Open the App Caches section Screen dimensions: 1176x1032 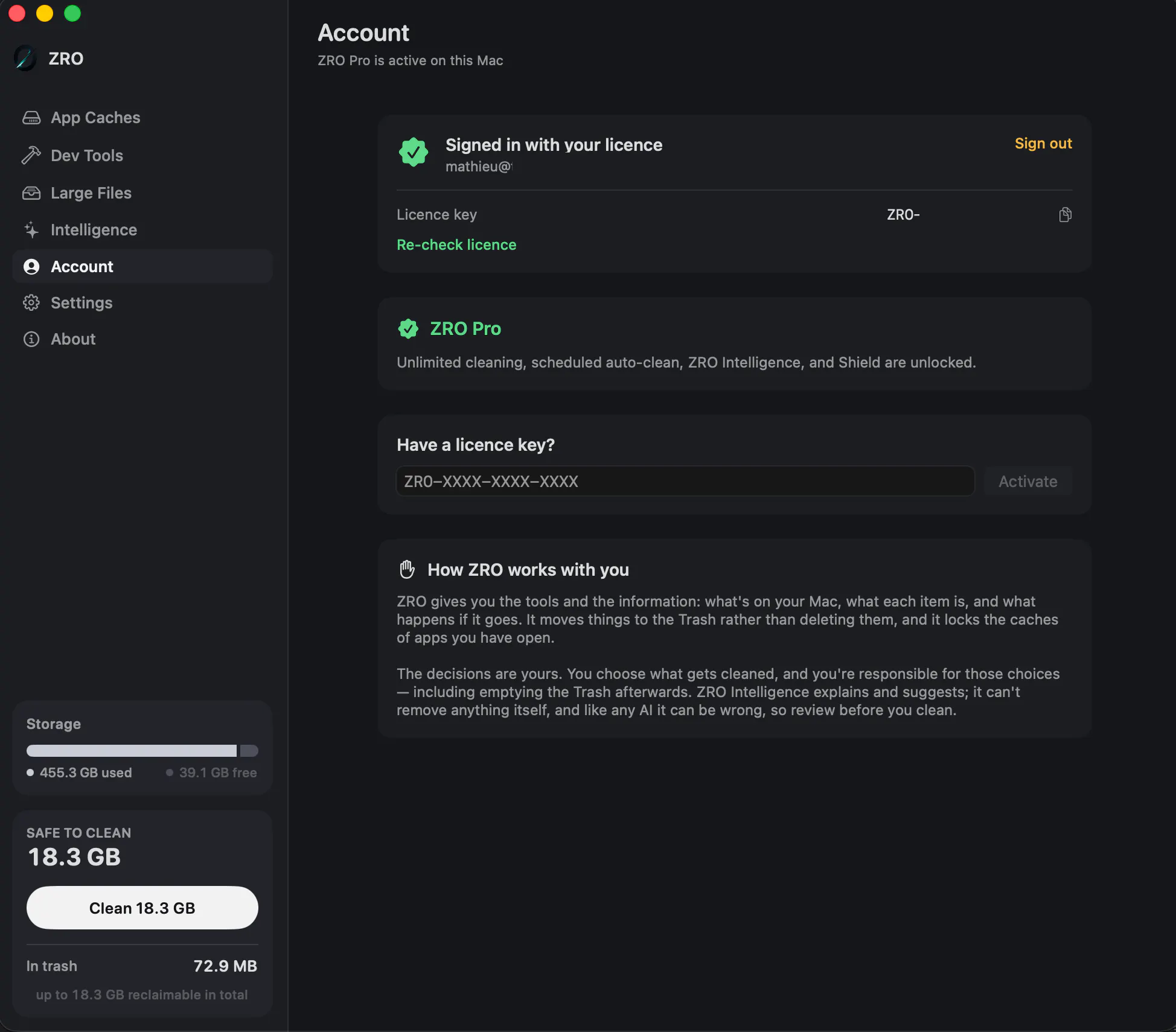(x=142, y=118)
